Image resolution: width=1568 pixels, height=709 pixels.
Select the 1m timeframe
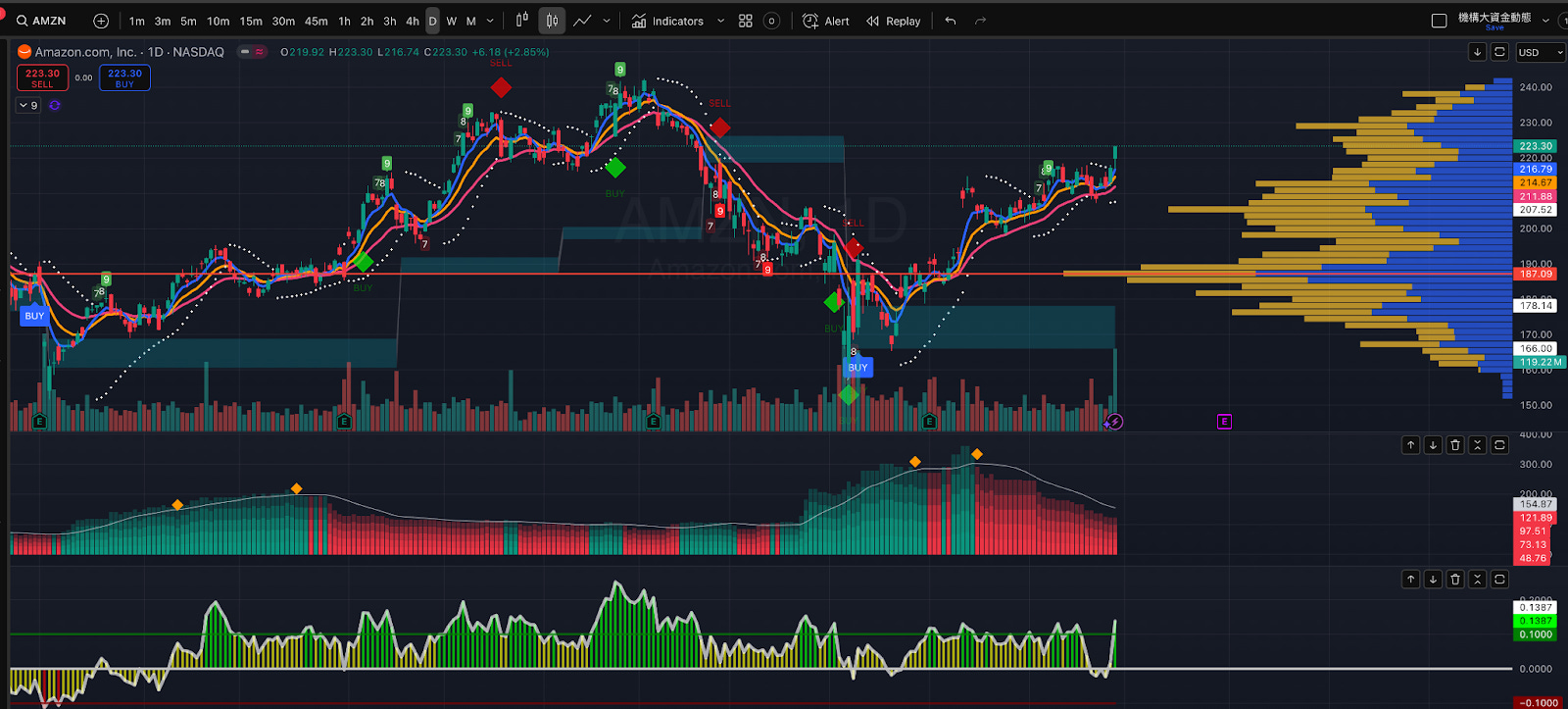(137, 21)
